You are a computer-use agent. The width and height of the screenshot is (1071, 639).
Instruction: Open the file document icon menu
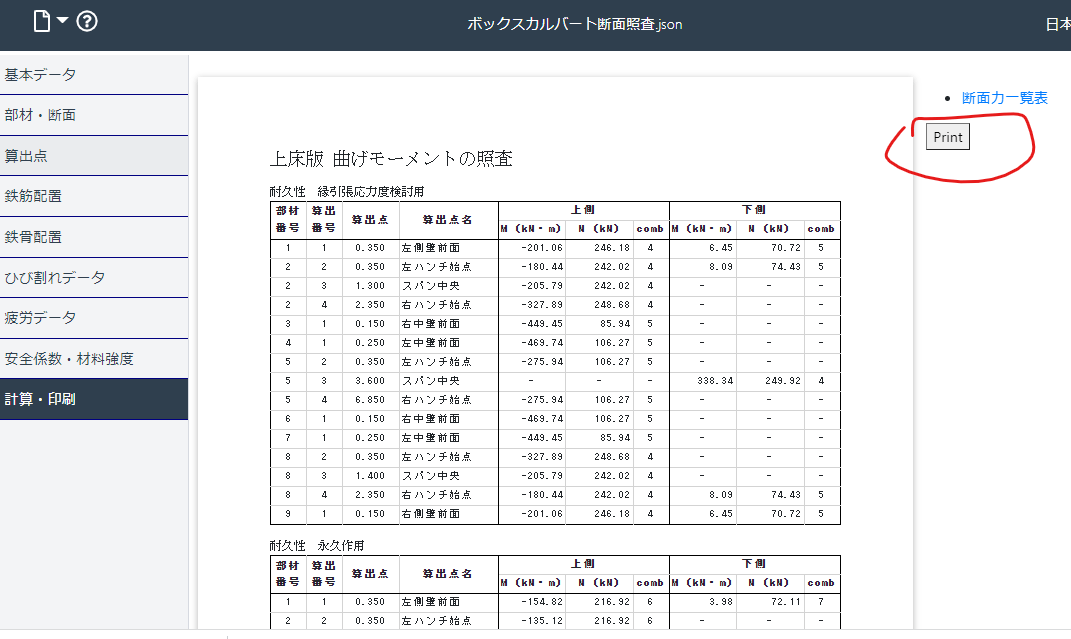point(42,21)
